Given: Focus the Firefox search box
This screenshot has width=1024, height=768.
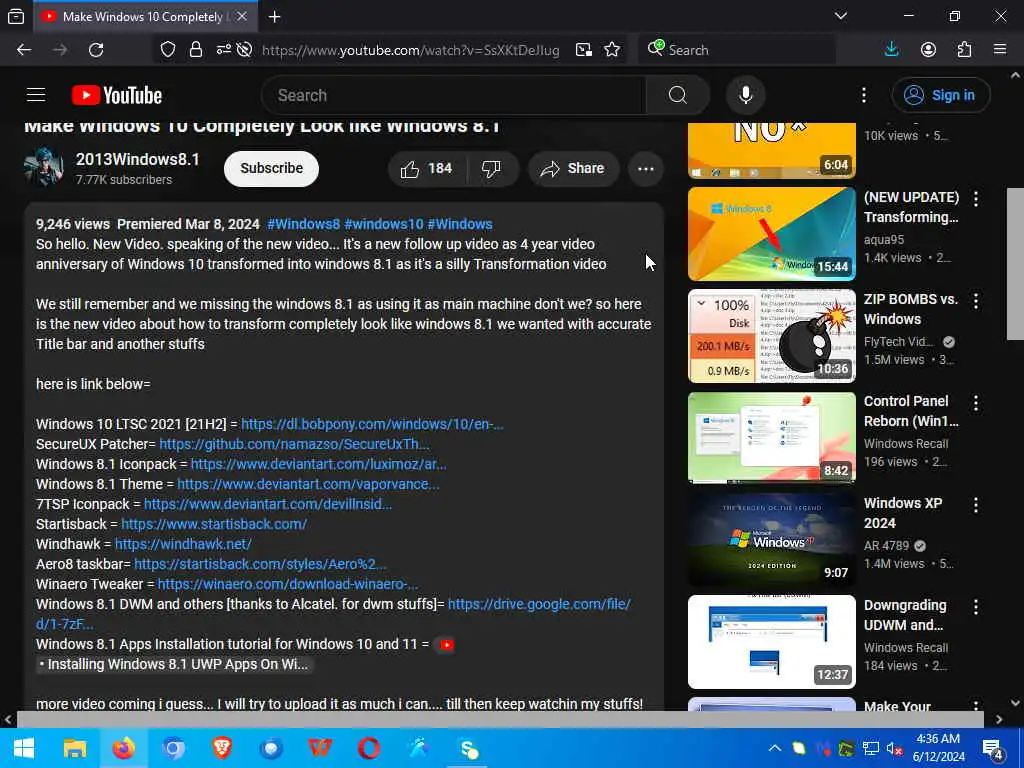Looking at the screenshot, I should 737,50.
